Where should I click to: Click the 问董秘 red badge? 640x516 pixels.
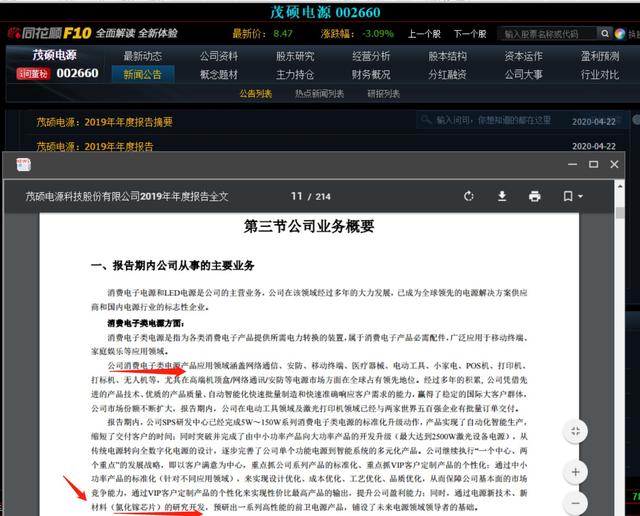tap(33, 74)
